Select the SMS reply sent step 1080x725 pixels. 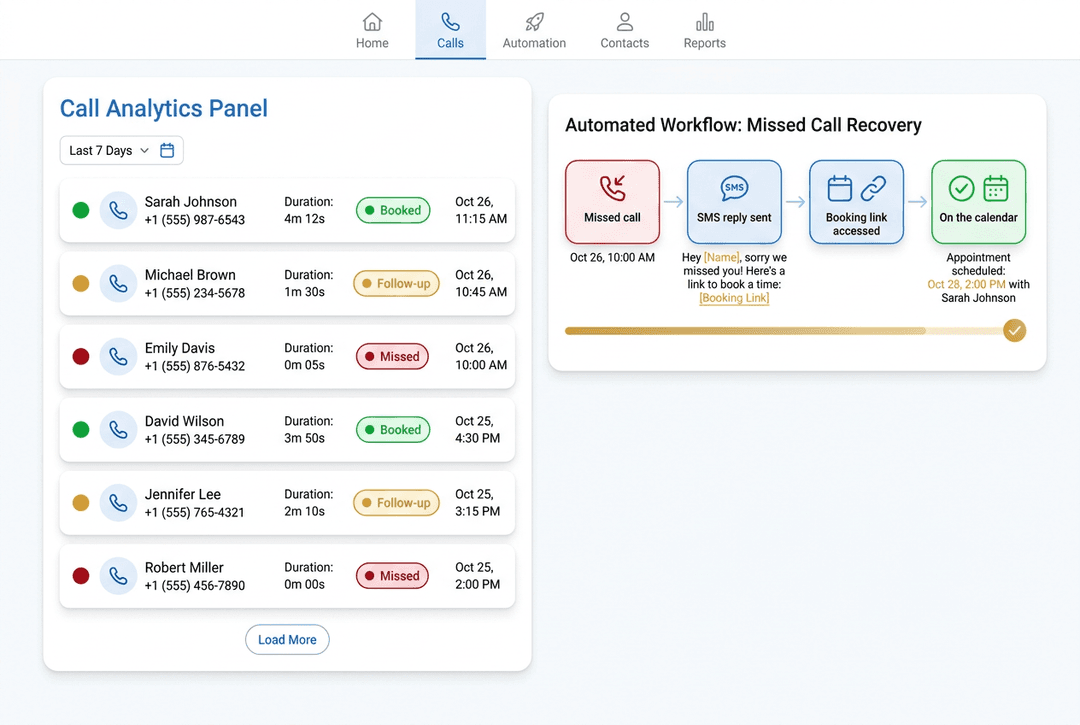(x=734, y=202)
